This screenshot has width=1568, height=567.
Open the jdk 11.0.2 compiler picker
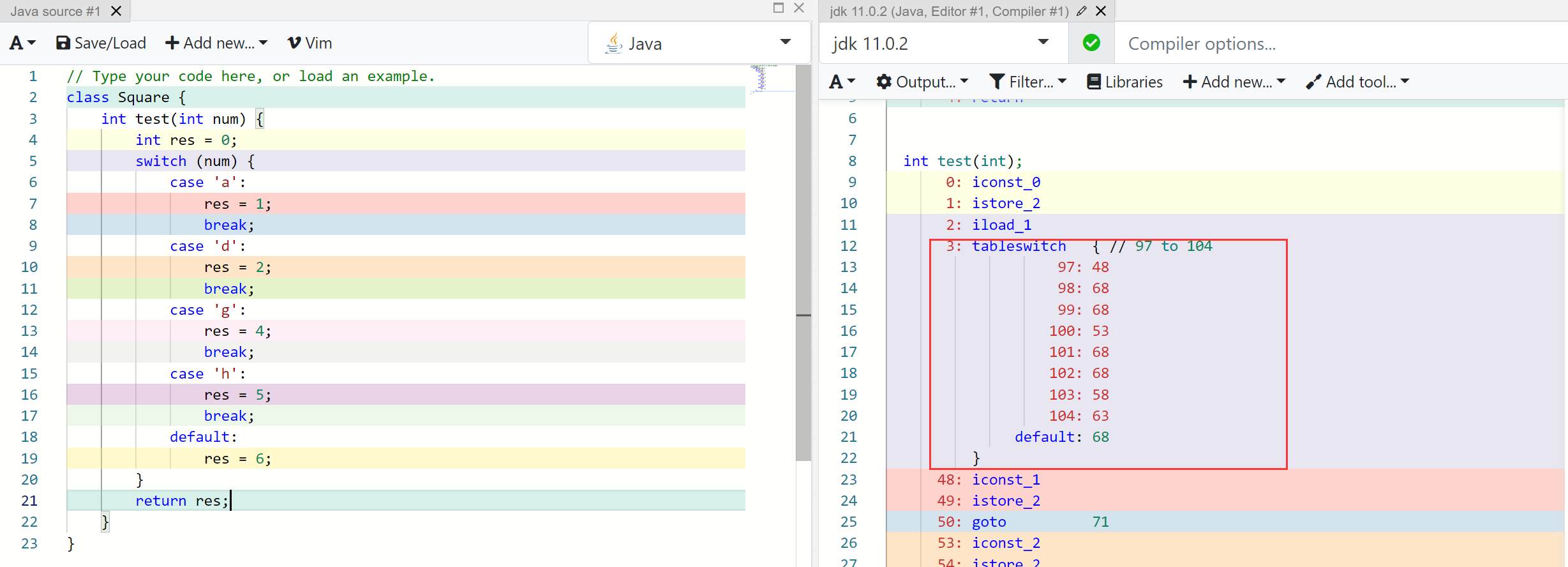point(943,43)
